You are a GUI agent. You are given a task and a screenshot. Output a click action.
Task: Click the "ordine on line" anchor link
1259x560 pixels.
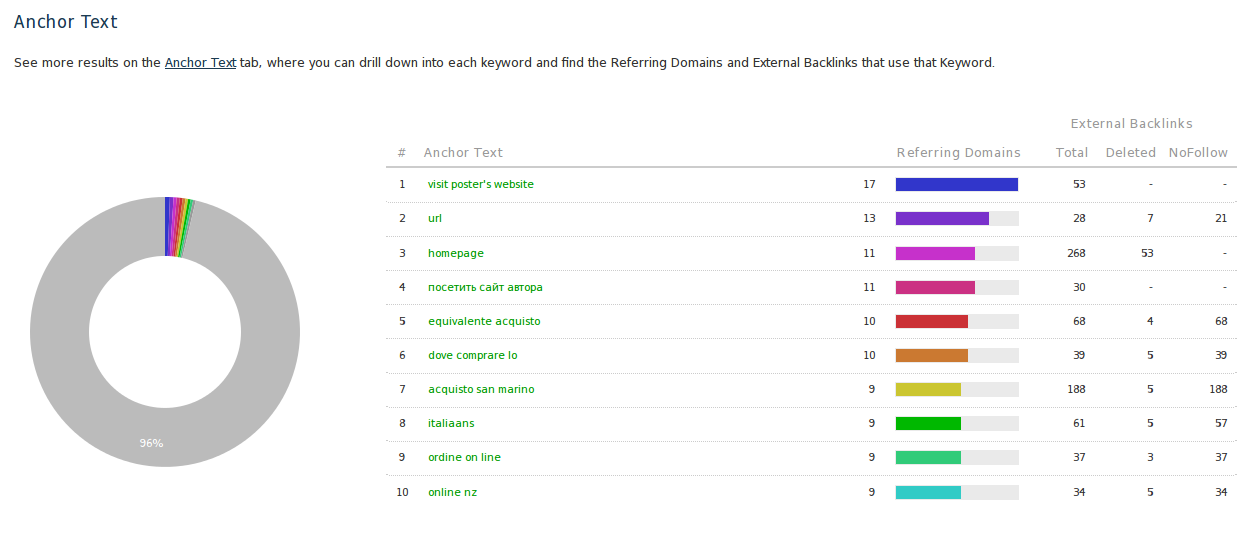464,457
